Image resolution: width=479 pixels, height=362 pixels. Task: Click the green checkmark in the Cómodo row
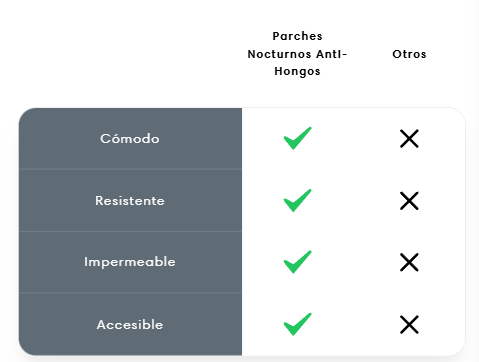coord(297,138)
